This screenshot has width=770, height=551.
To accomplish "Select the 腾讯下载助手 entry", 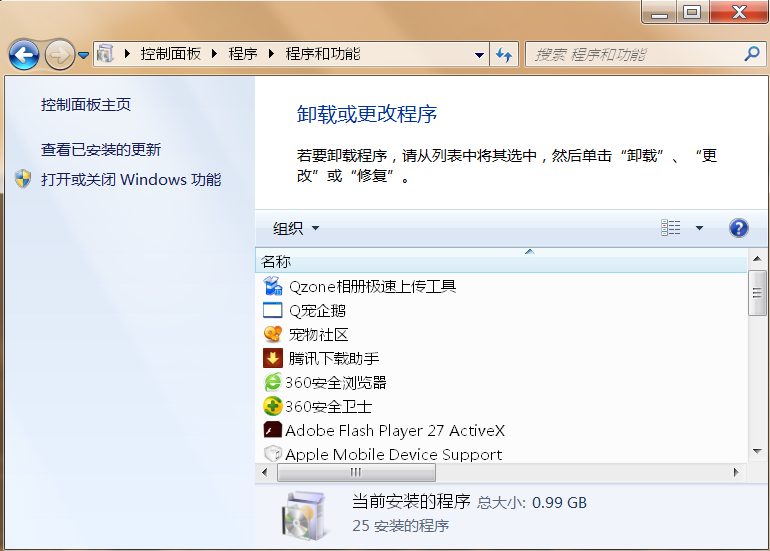I will pos(333,358).
